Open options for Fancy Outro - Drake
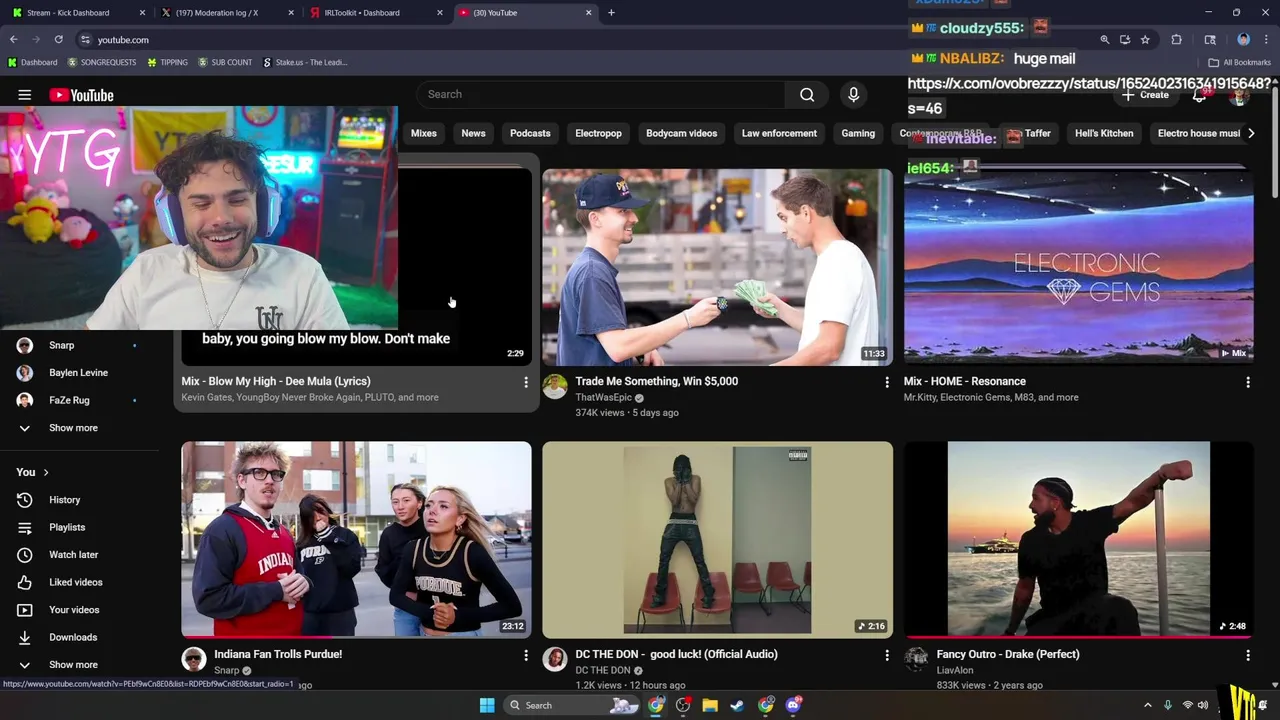The height and width of the screenshot is (720, 1280). pos(1247,655)
